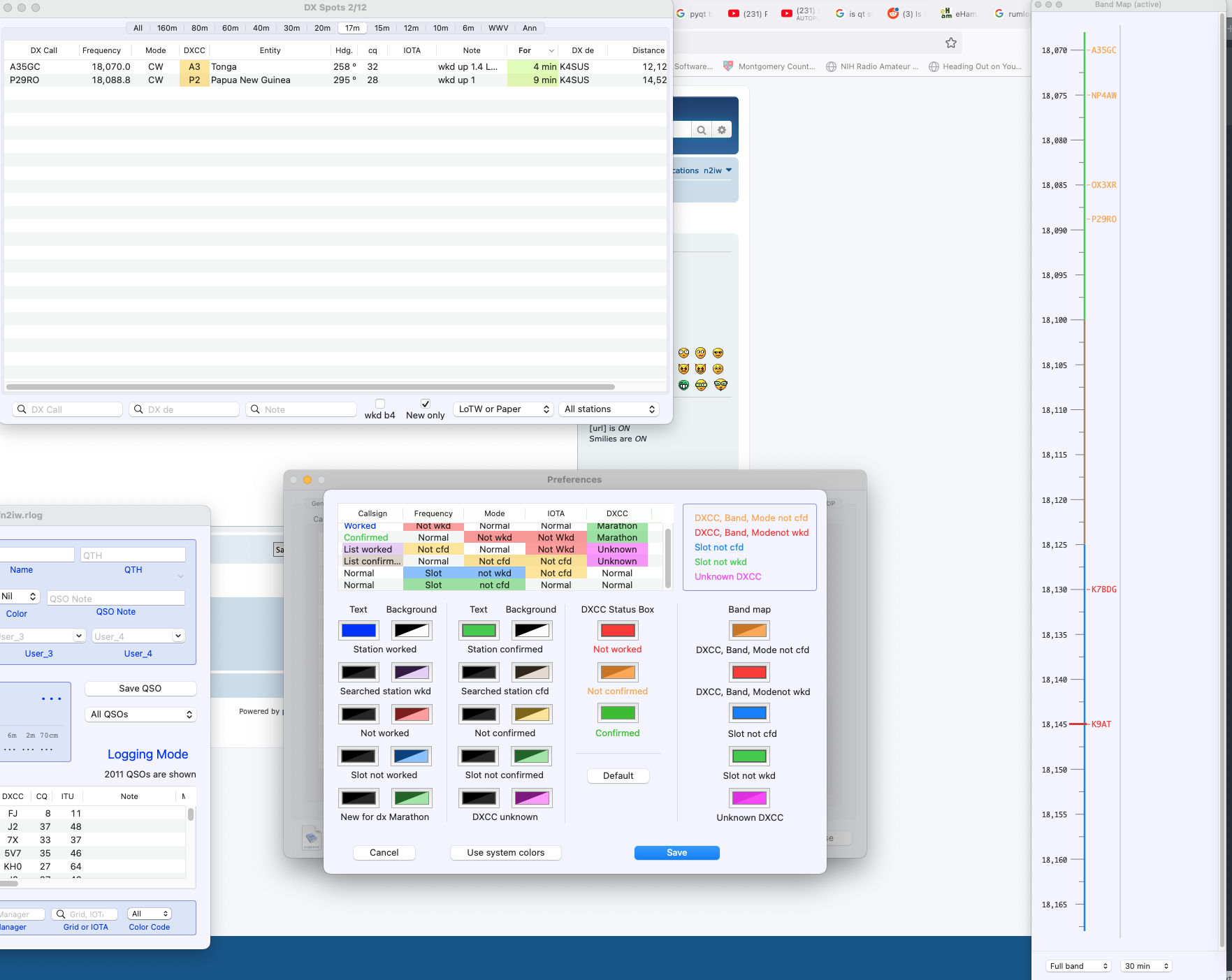Select the WWV tab
The height and width of the screenshot is (980, 1232).
498,28
